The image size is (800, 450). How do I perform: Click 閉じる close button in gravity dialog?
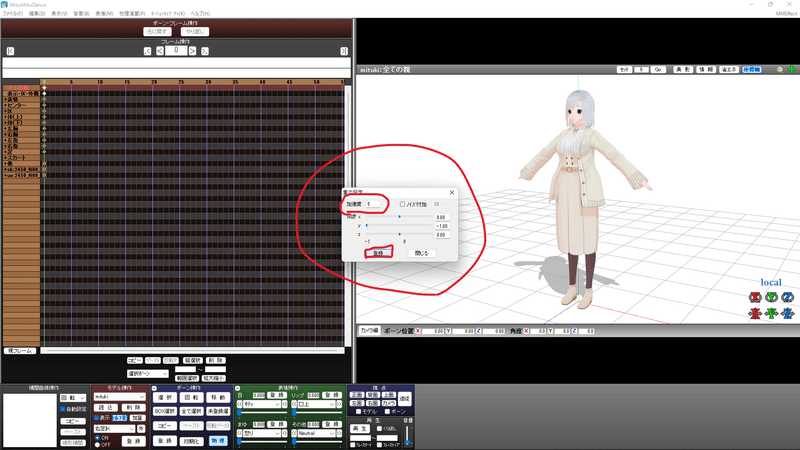(422, 253)
